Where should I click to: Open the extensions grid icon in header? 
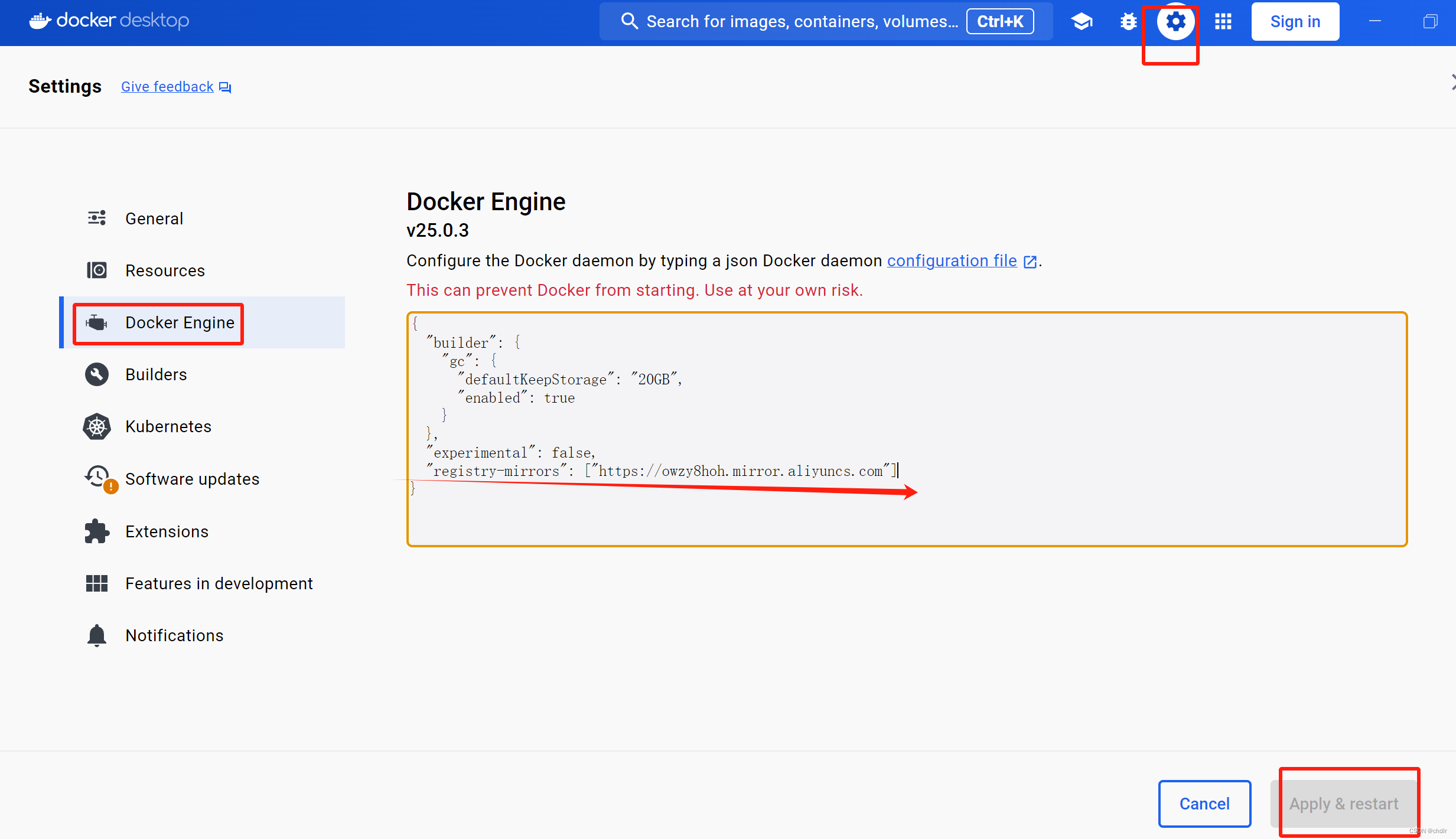[1223, 22]
